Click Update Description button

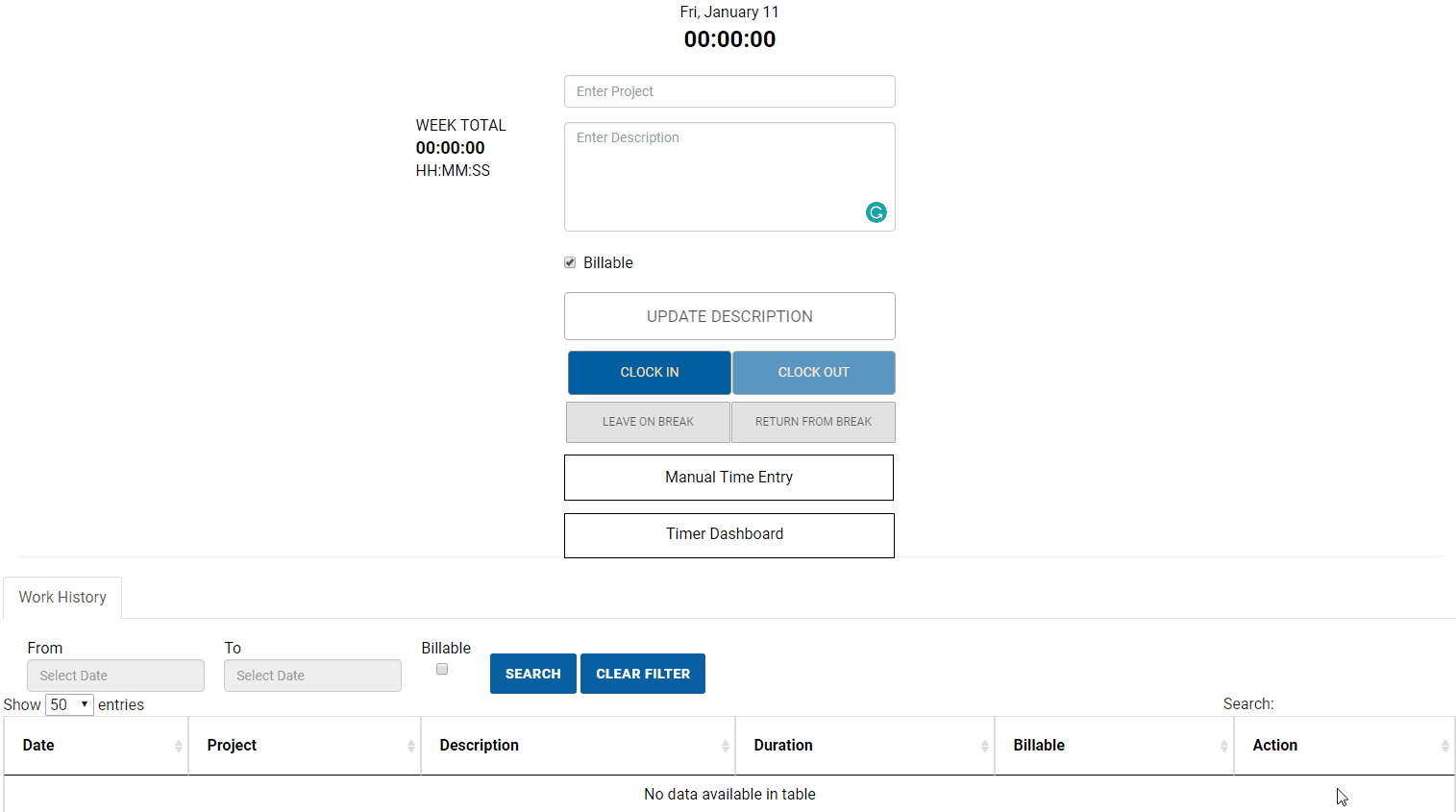click(729, 316)
